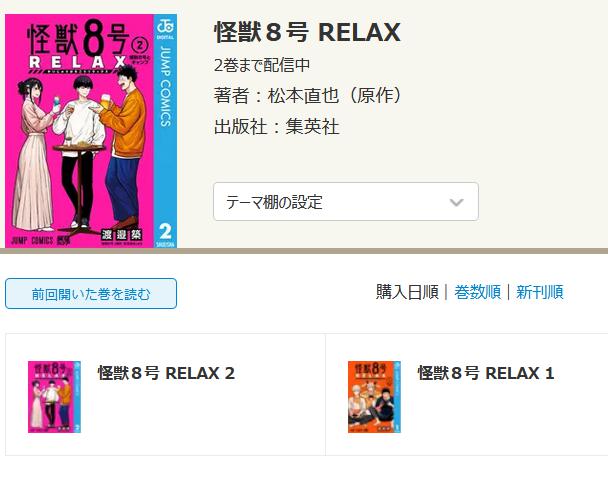
Task: Click the Jump Comics Digital logo on cover spine
Action: coord(166,28)
